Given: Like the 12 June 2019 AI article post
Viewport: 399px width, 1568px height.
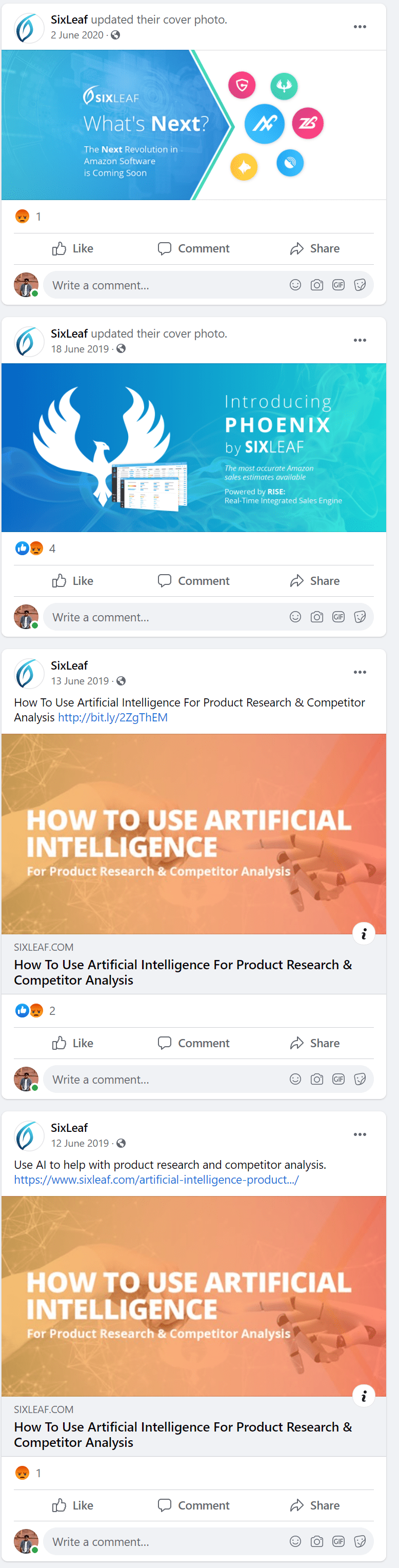Looking at the screenshot, I should [x=73, y=1505].
